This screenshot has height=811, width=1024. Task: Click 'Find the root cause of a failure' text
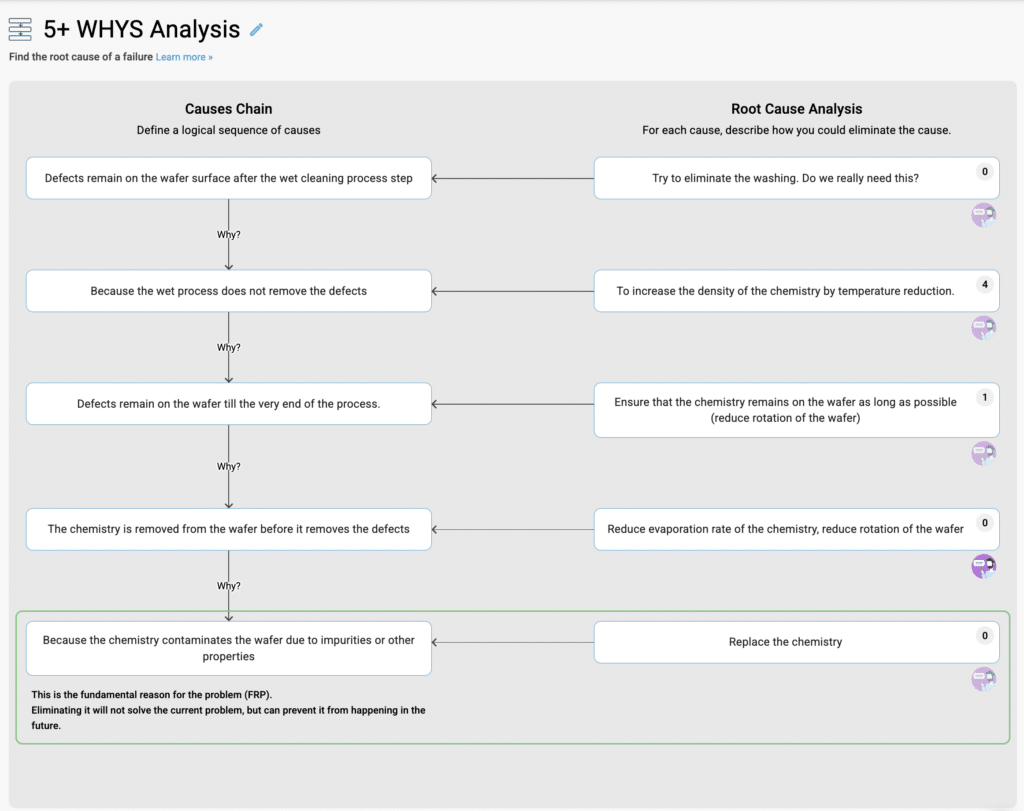point(80,57)
